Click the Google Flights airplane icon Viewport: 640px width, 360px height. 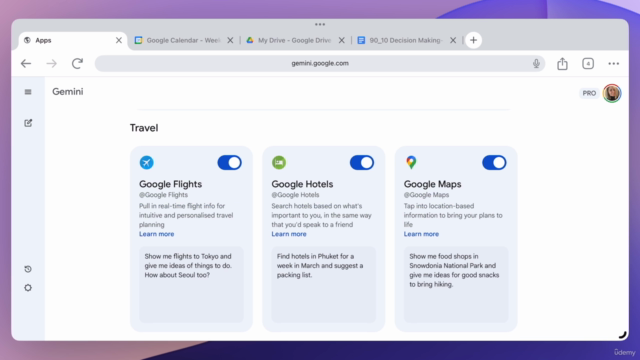coord(147,162)
